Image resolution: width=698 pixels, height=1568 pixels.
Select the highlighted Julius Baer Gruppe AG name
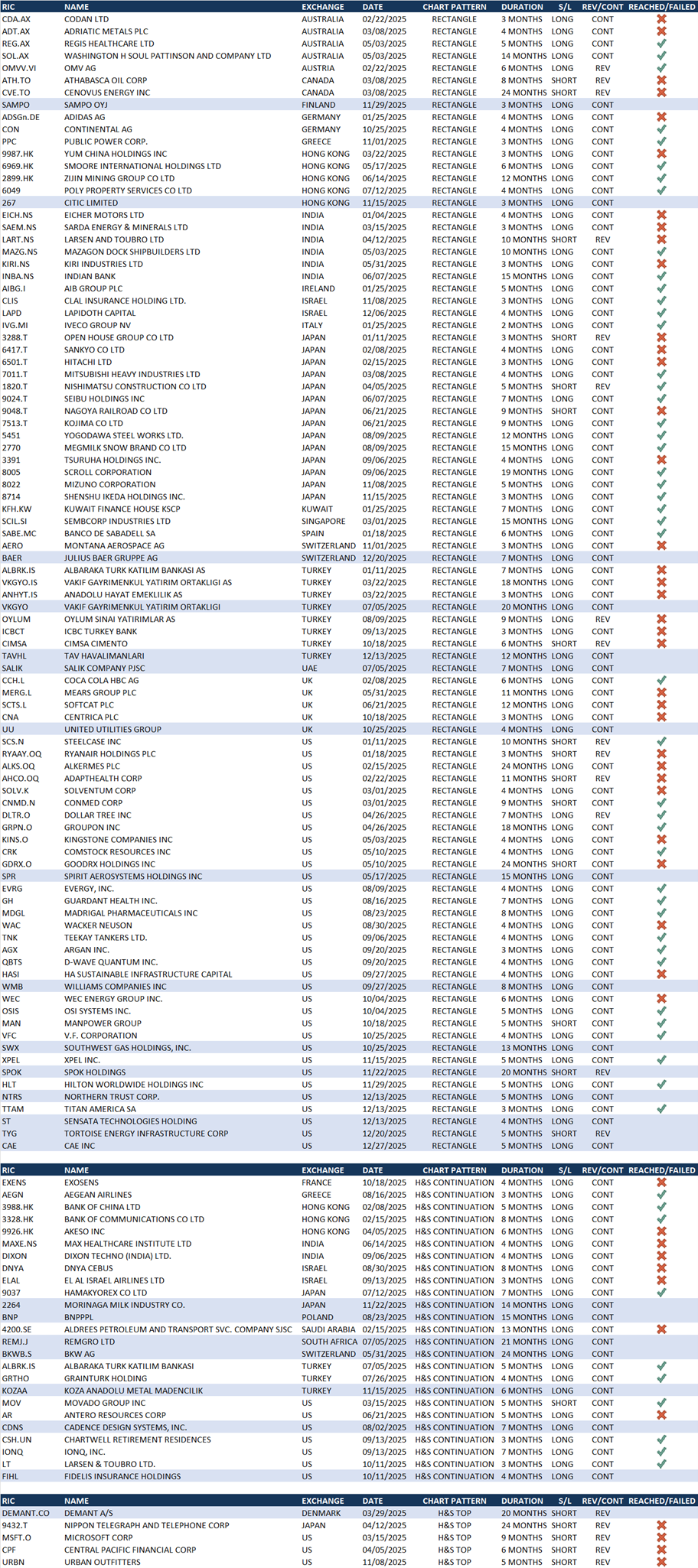[110, 558]
